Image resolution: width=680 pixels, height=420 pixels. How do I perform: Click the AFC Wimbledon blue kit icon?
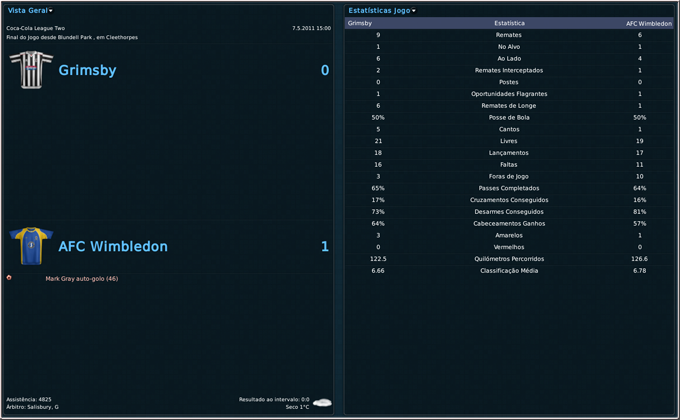[x=29, y=246]
